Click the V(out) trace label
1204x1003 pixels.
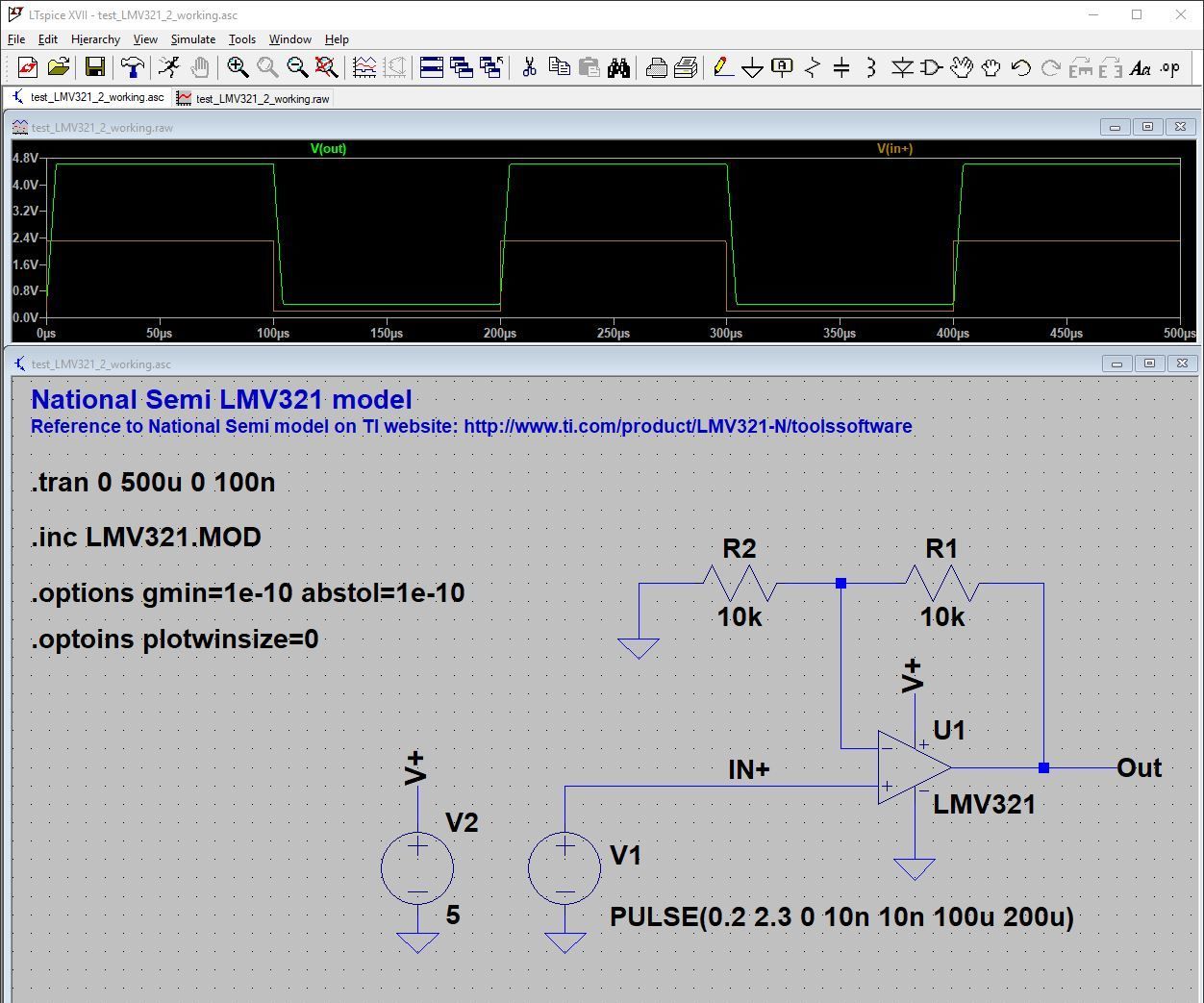pyautogui.click(x=330, y=148)
